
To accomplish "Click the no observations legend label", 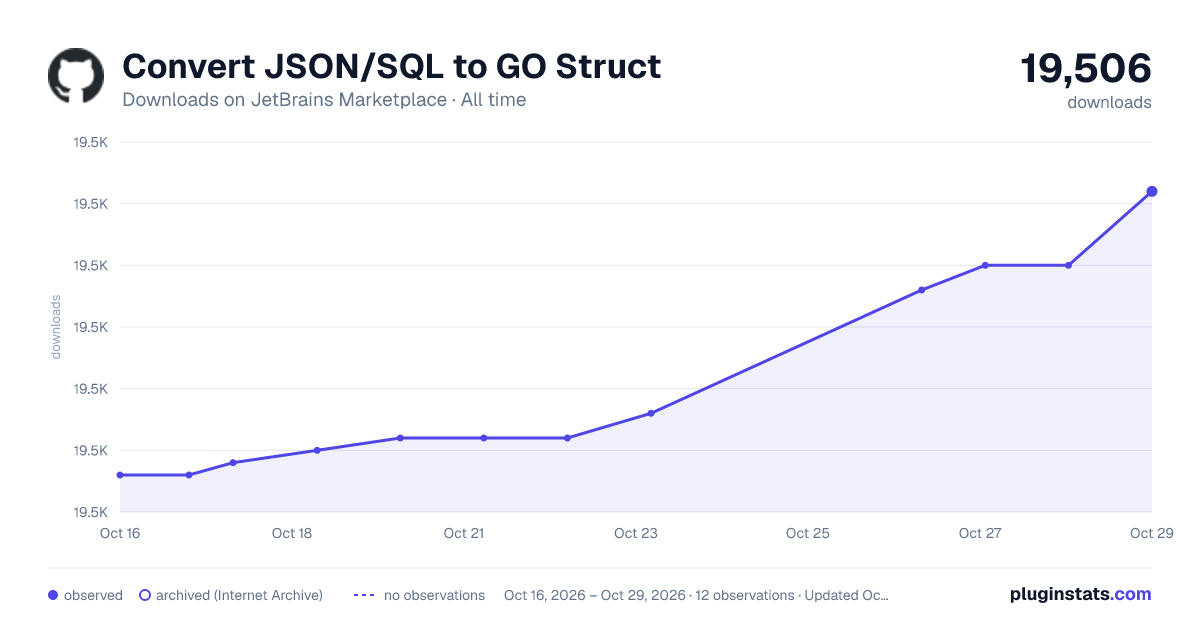I will point(434,595).
